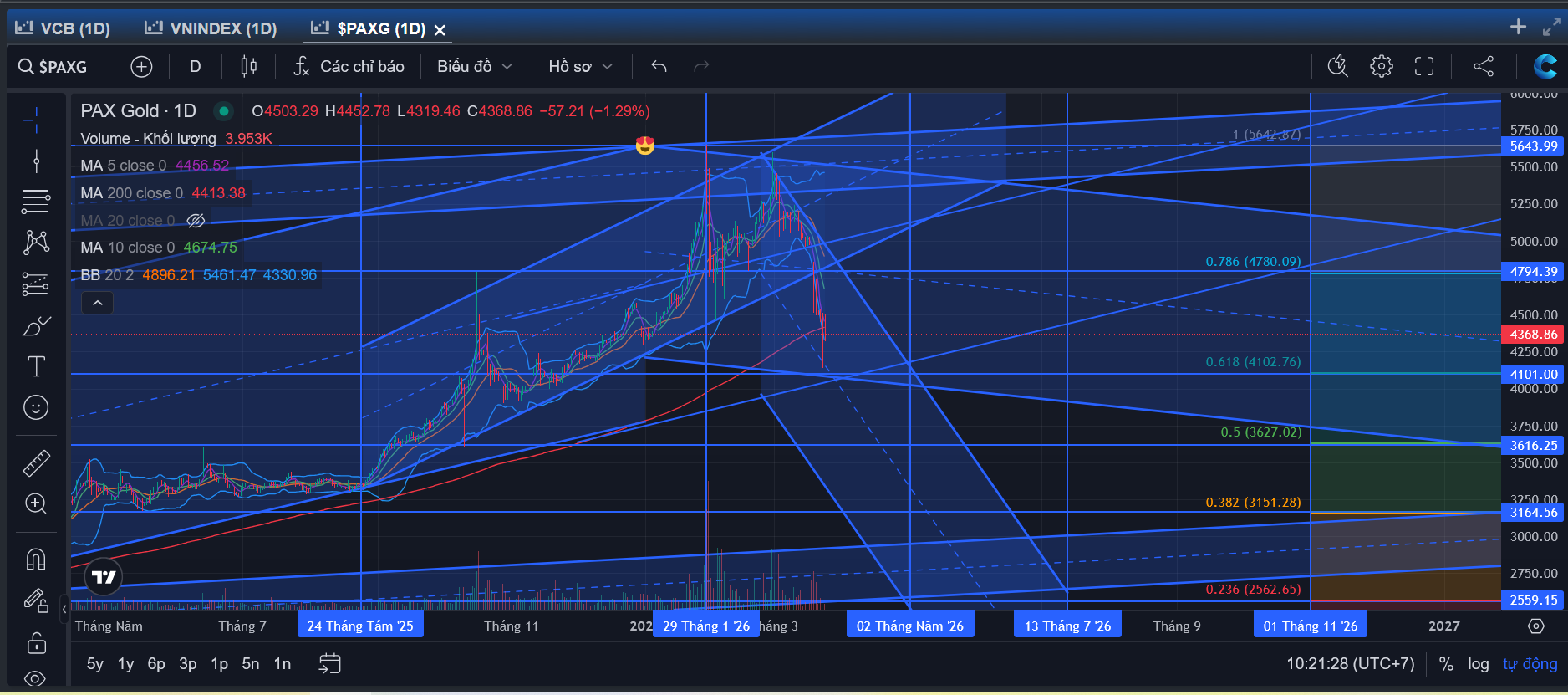
Task: Set the range to 1n
Action: coord(283,664)
